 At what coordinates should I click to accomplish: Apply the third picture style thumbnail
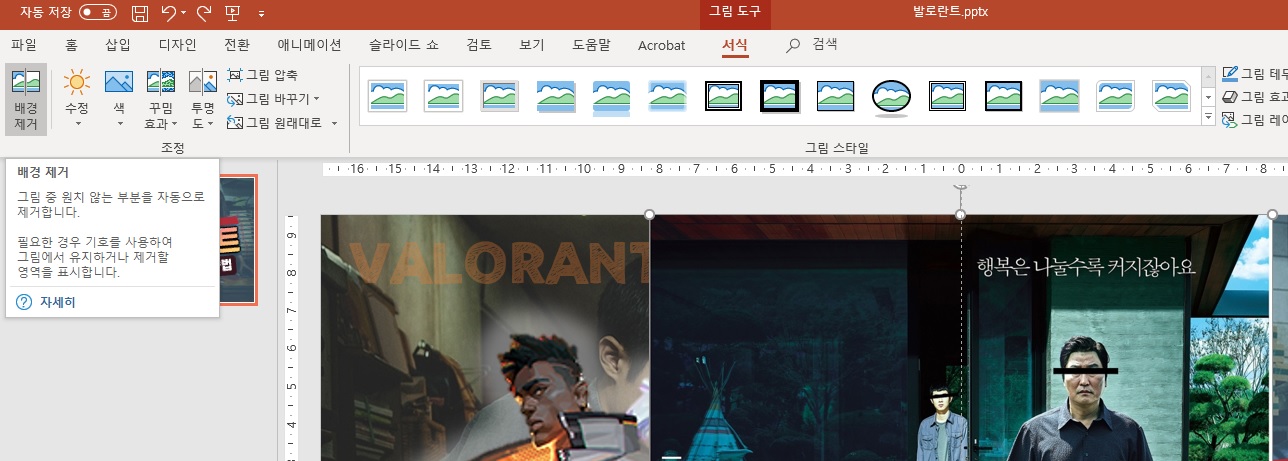(x=499, y=96)
